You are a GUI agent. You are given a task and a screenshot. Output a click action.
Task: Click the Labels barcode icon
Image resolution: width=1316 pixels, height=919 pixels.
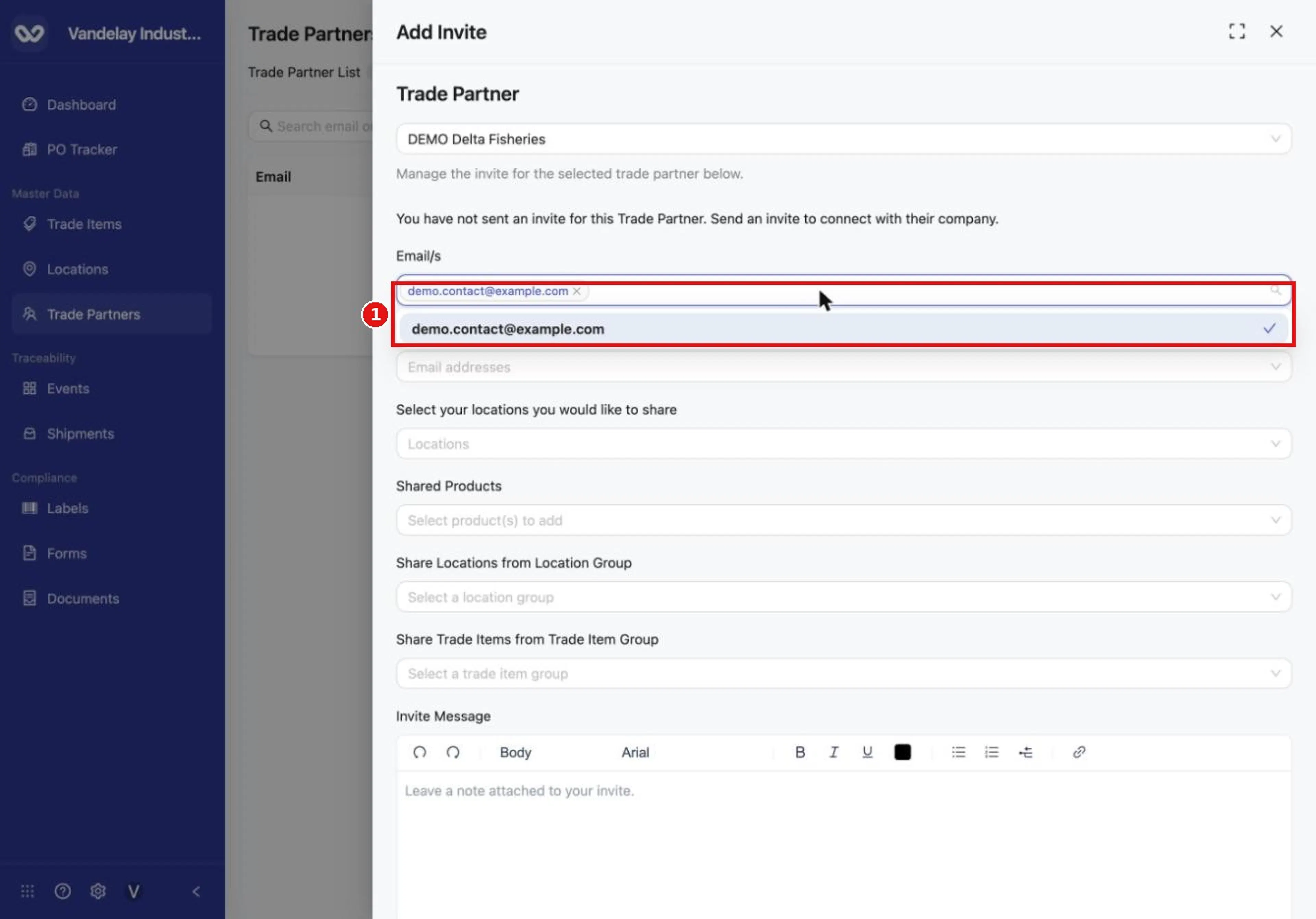[29, 508]
